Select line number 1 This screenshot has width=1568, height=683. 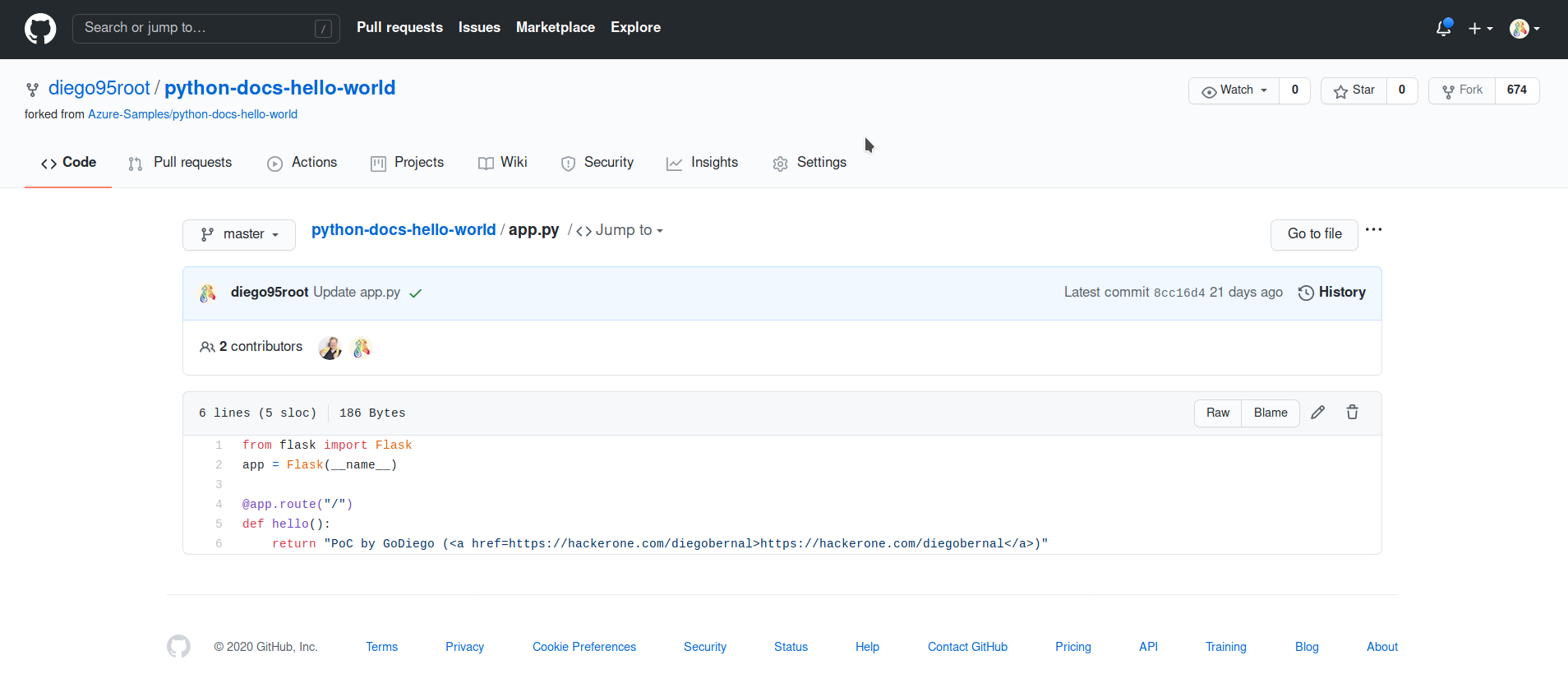[x=219, y=445]
